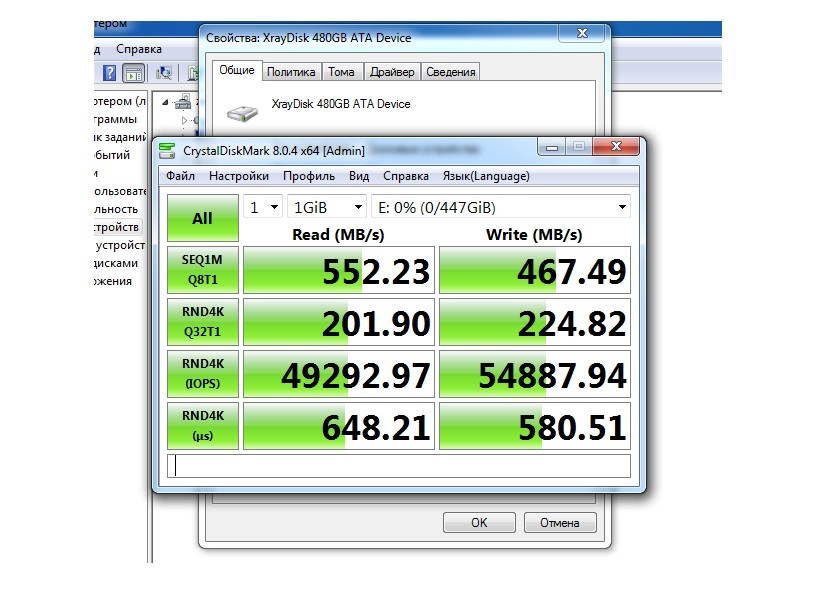Switch to the Политика tab
This screenshot has width=838, height=601.
(x=291, y=72)
